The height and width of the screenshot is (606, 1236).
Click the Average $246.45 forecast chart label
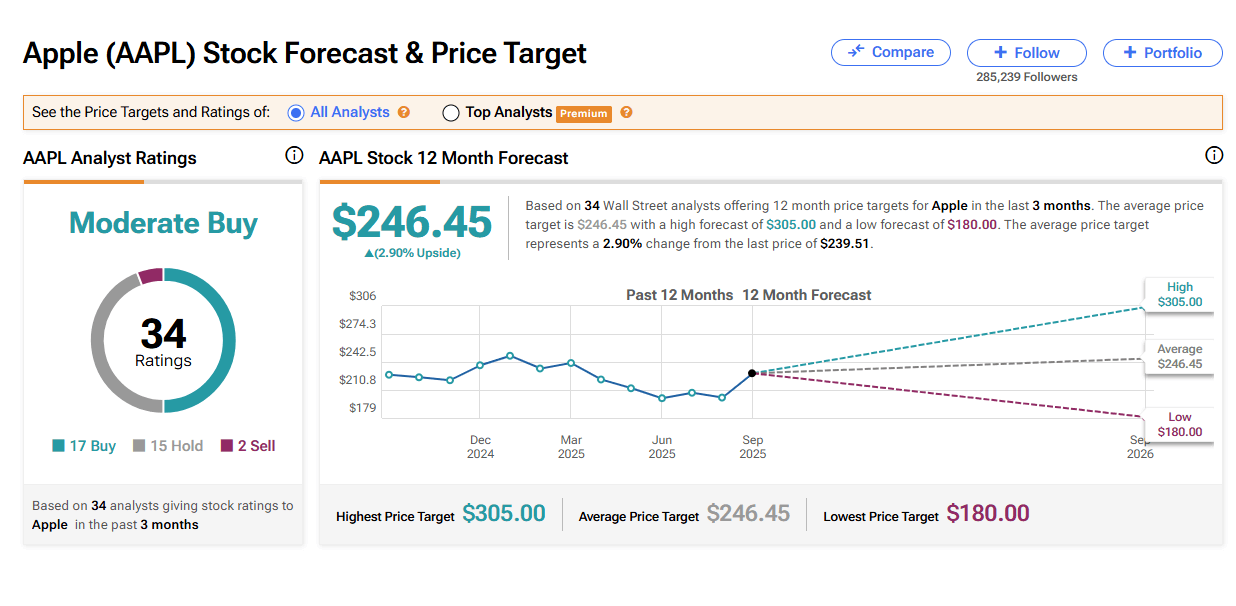pyautogui.click(x=1179, y=357)
